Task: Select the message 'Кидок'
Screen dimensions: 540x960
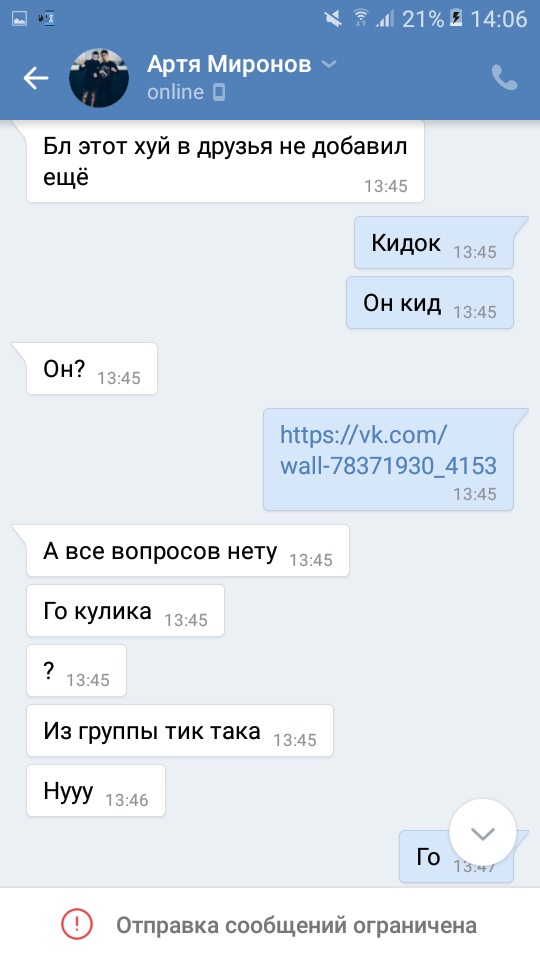Action: 433,242
